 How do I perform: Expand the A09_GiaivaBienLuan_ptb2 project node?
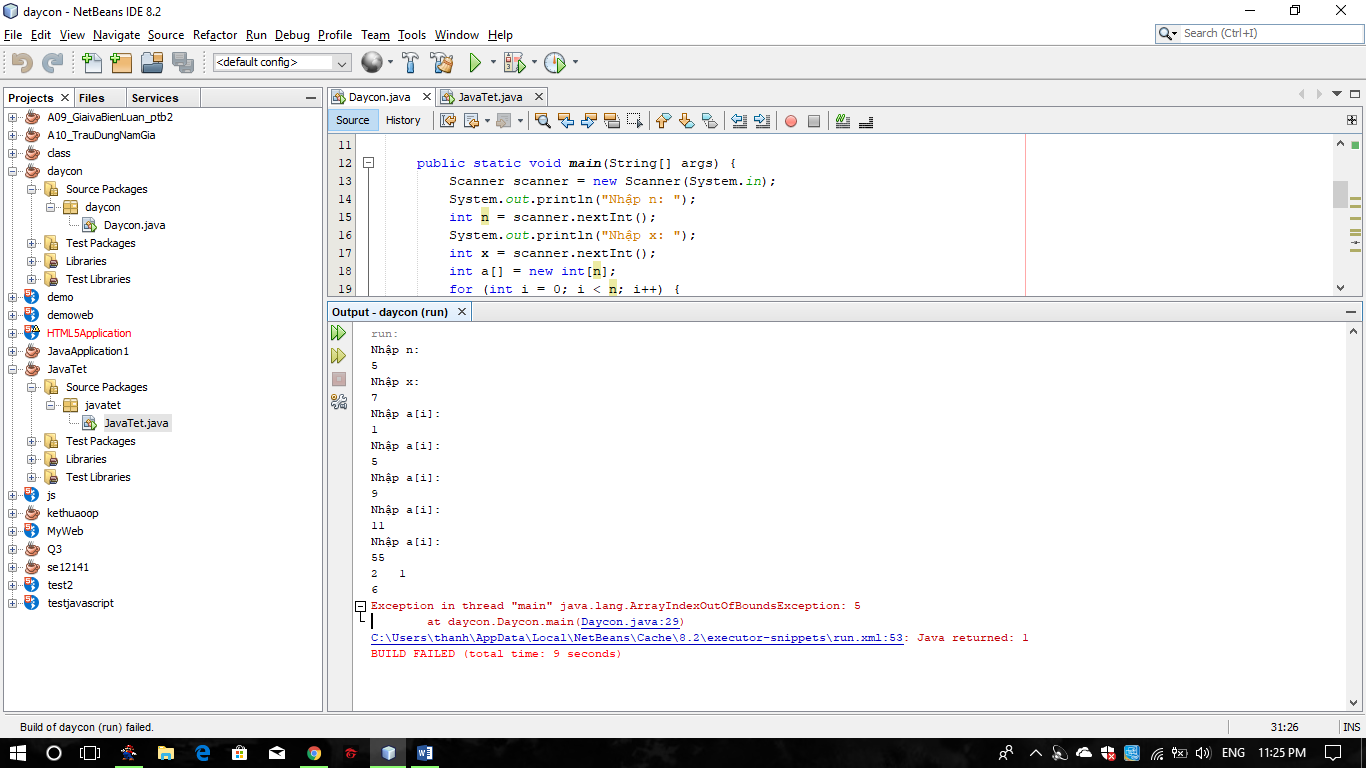click(x=13, y=117)
